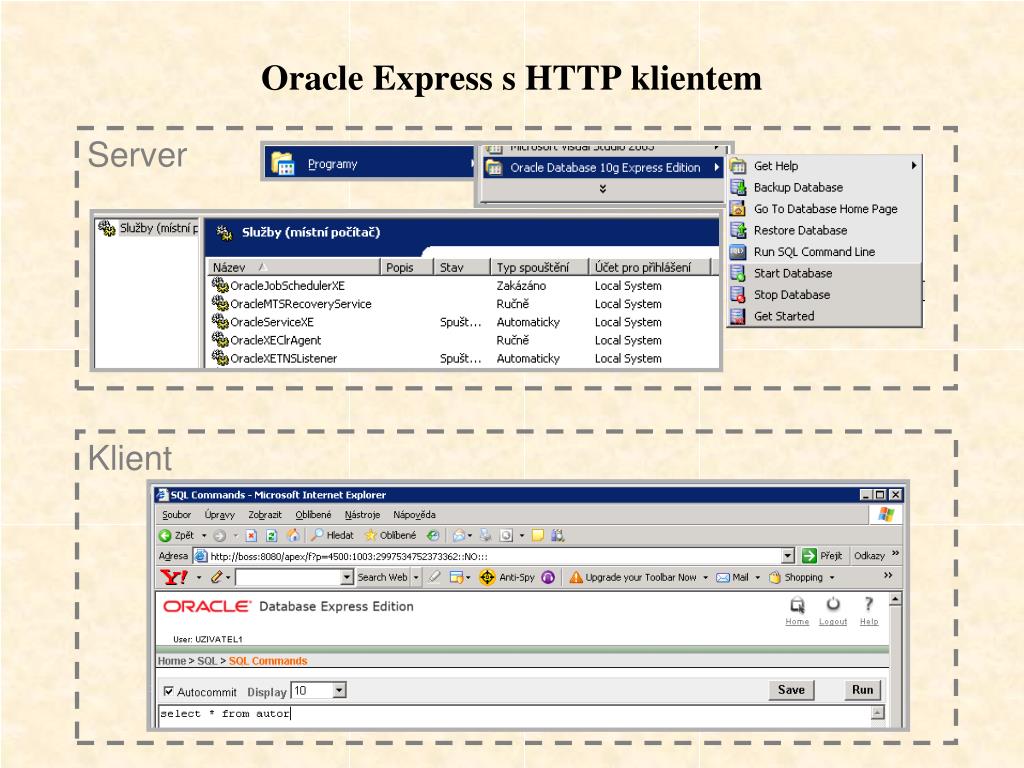Choose Stop Database from Oracle submenu
The image size is (1024, 768).
(825, 295)
